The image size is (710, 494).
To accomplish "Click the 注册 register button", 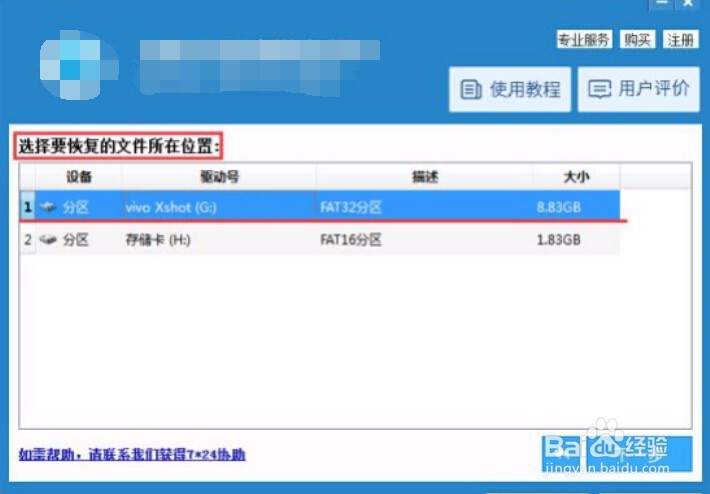I will point(681,40).
